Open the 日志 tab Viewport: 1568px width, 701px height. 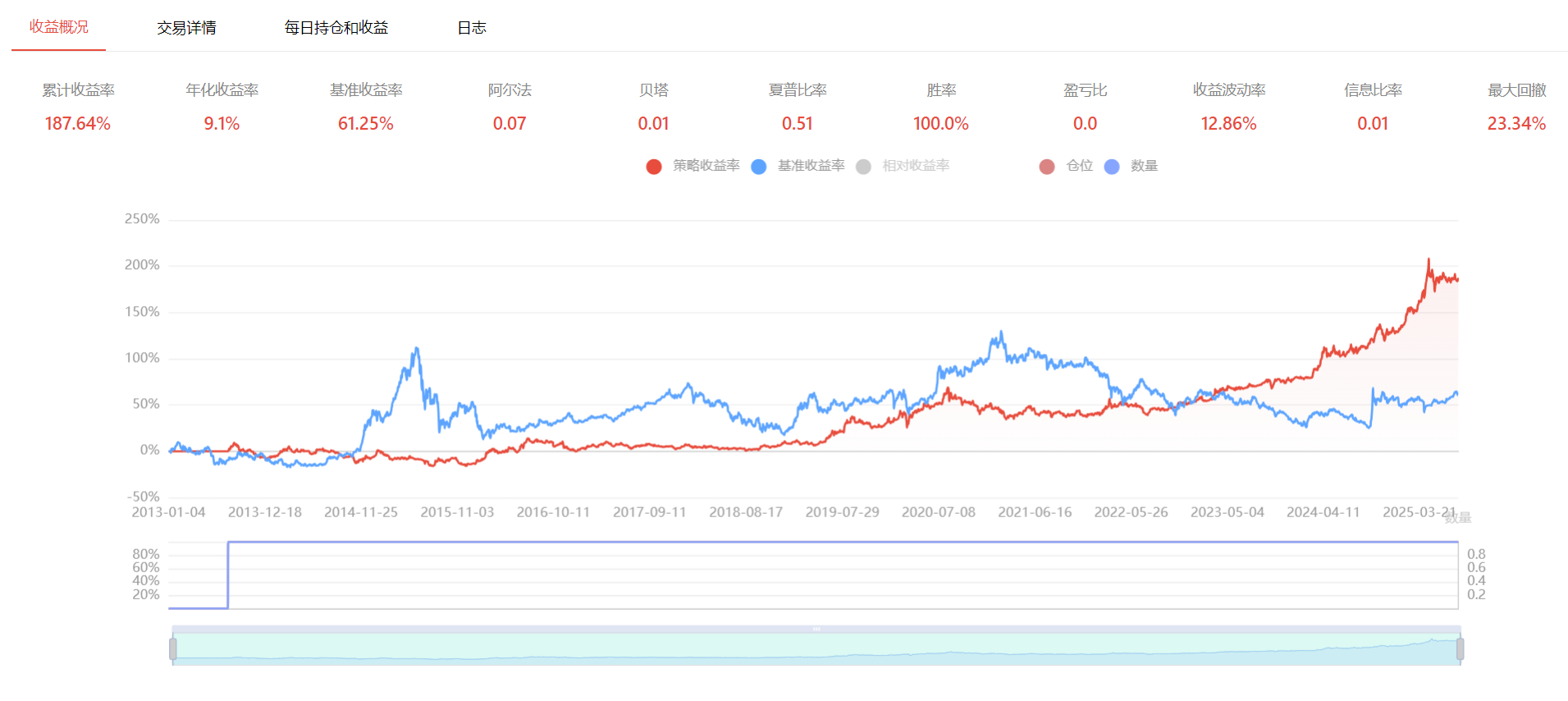click(472, 28)
